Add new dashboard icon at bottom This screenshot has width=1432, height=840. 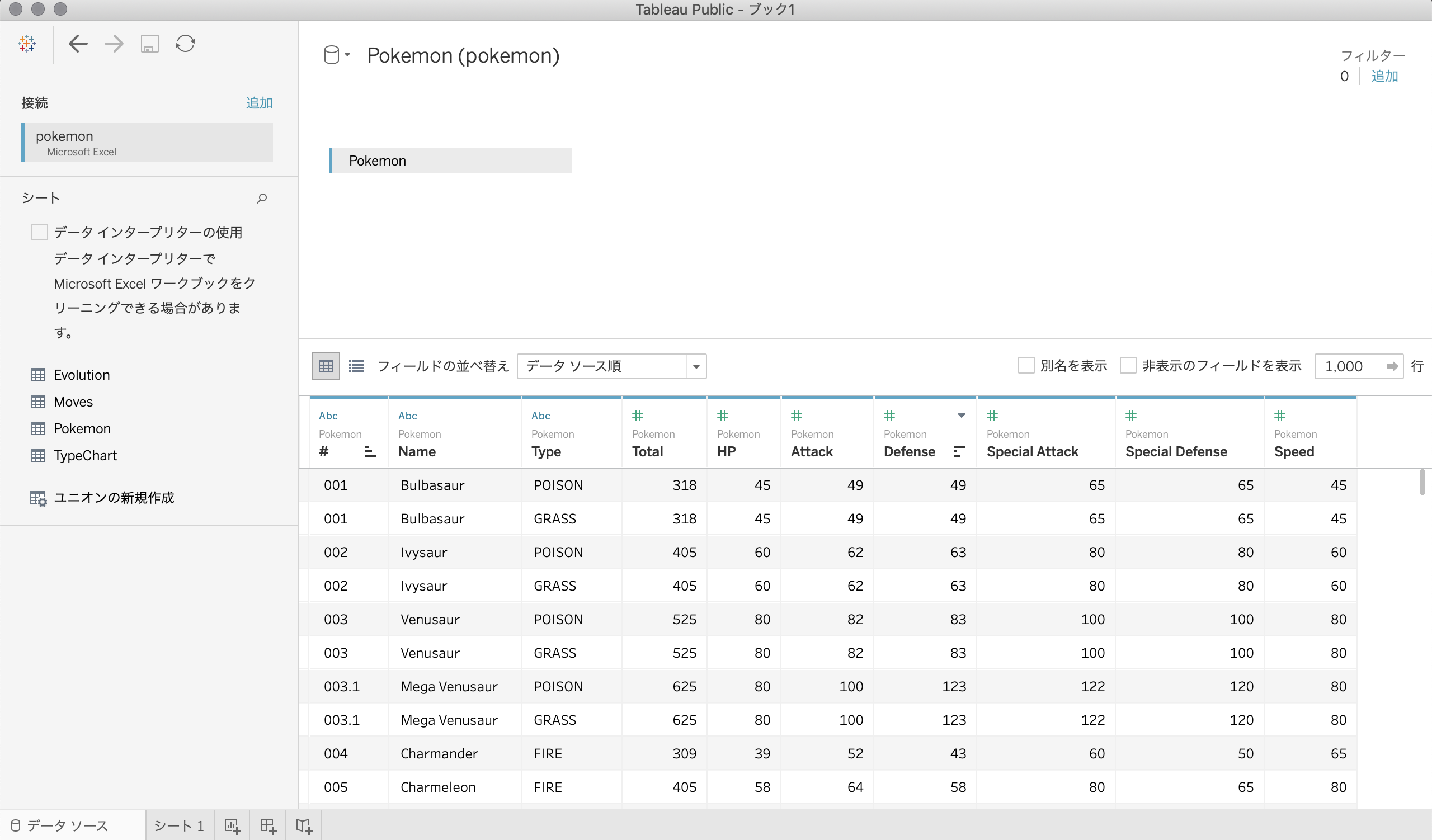(268, 826)
